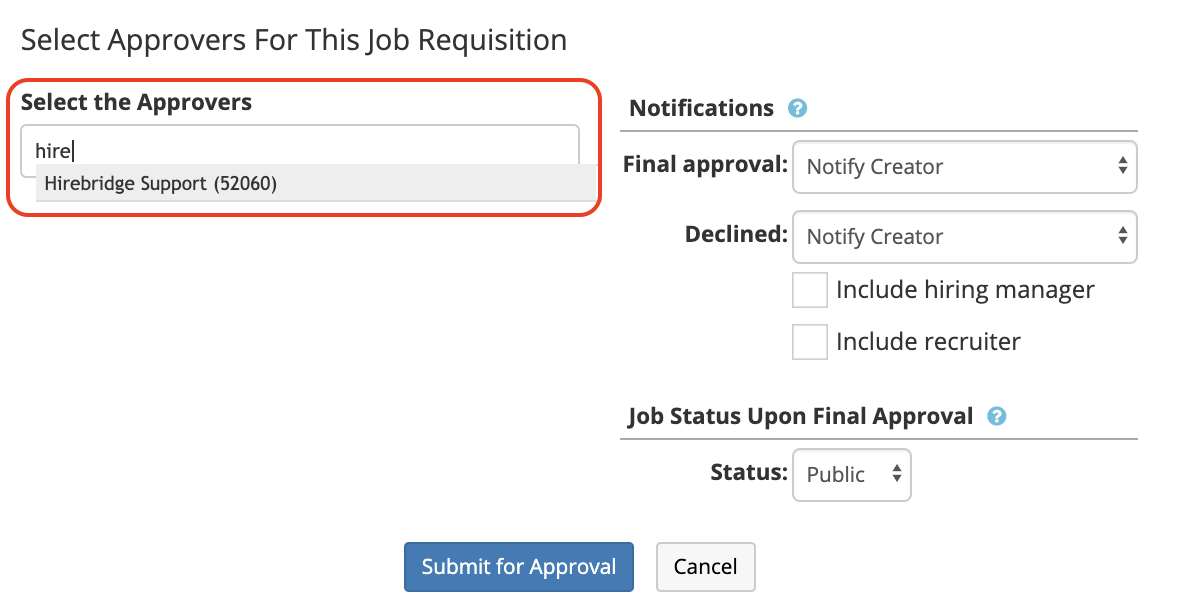Click the Job Status Upon Final Approval heading
The height and width of the screenshot is (608, 1180).
tap(799, 416)
